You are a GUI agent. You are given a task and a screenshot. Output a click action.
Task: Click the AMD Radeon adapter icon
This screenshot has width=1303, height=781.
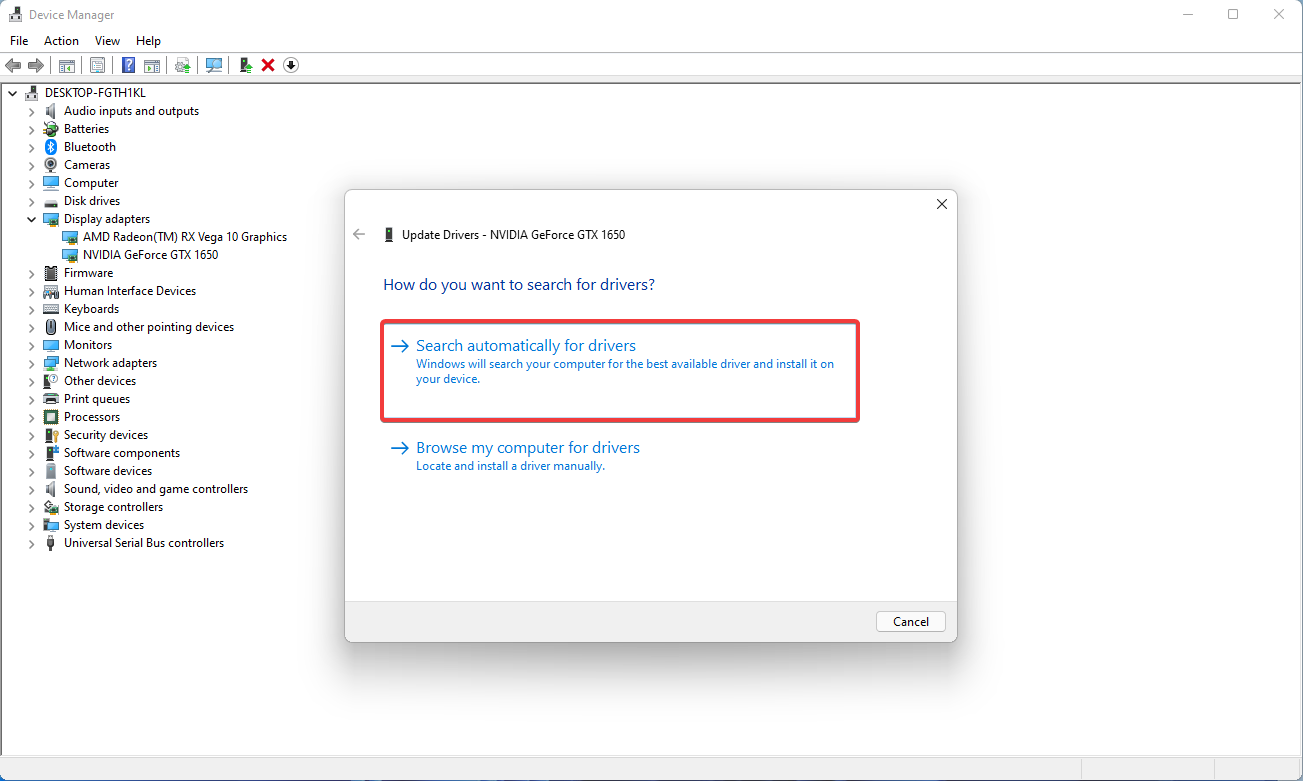pos(70,237)
